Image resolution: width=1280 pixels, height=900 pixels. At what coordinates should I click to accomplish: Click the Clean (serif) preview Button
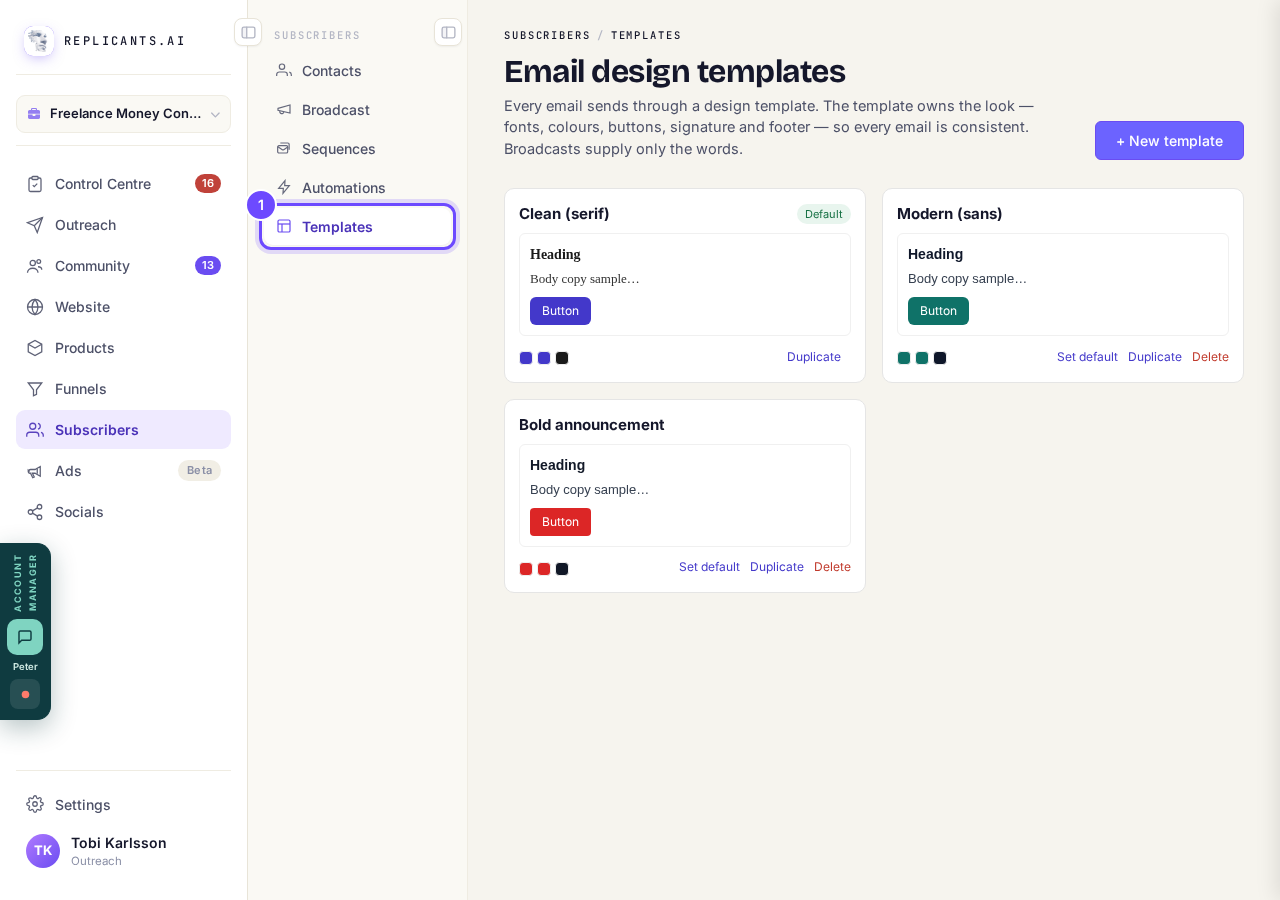tap(560, 311)
